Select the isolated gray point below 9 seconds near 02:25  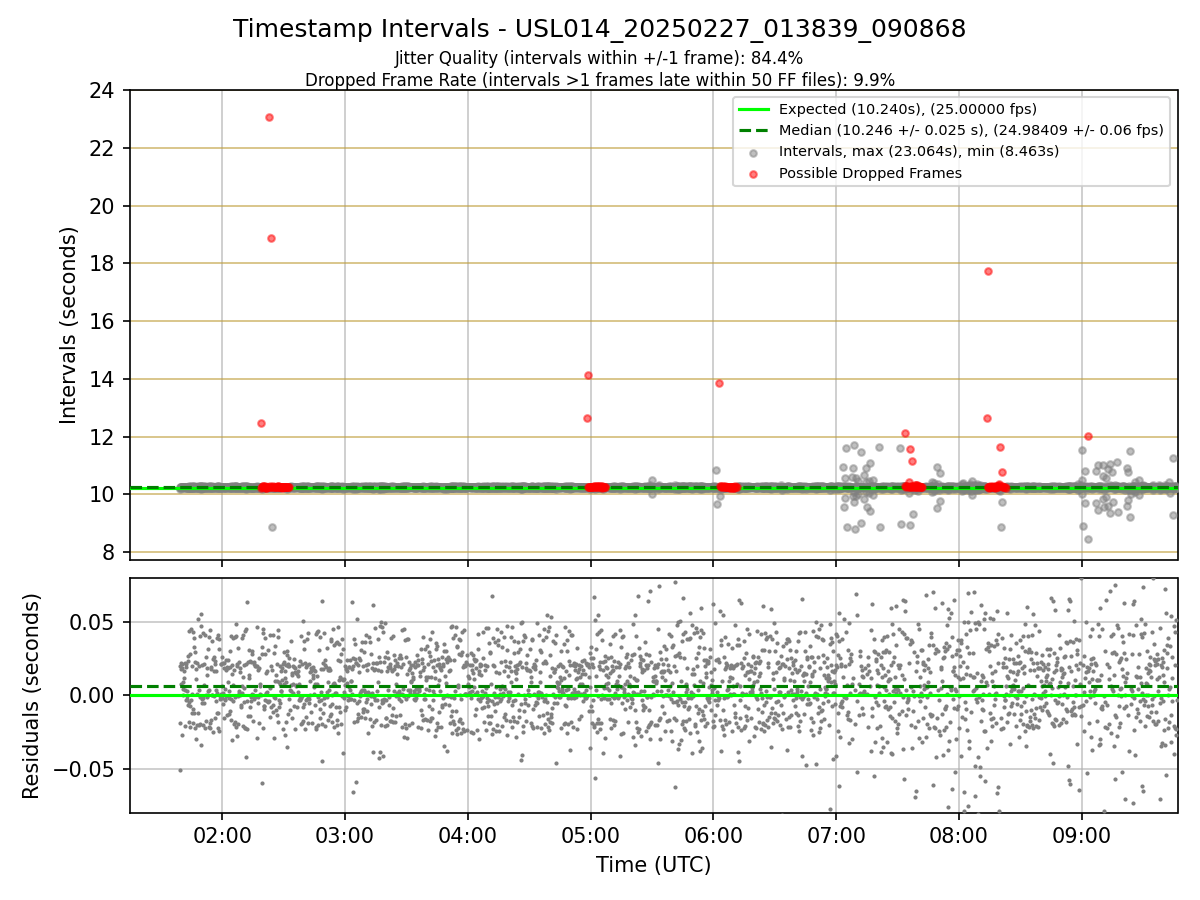(x=272, y=527)
